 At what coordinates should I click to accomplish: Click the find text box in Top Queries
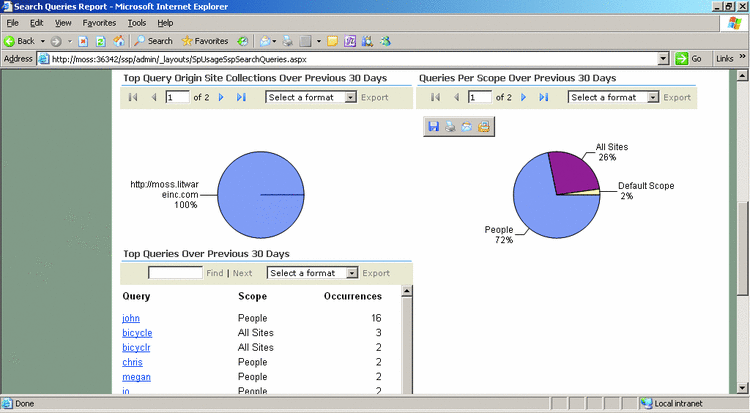click(175, 273)
